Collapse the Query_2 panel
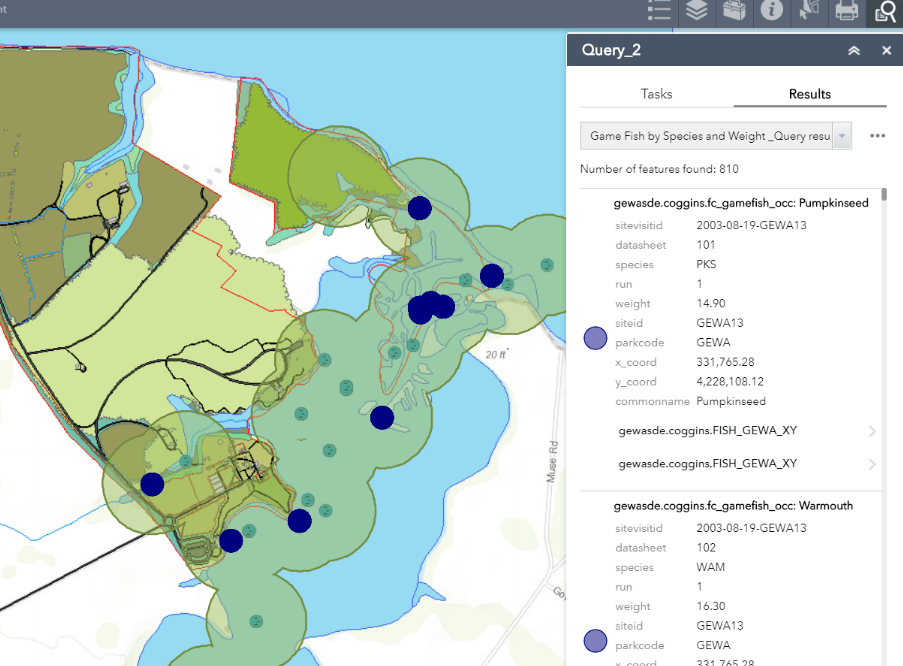Screen dimensions: 903x666 854,51
